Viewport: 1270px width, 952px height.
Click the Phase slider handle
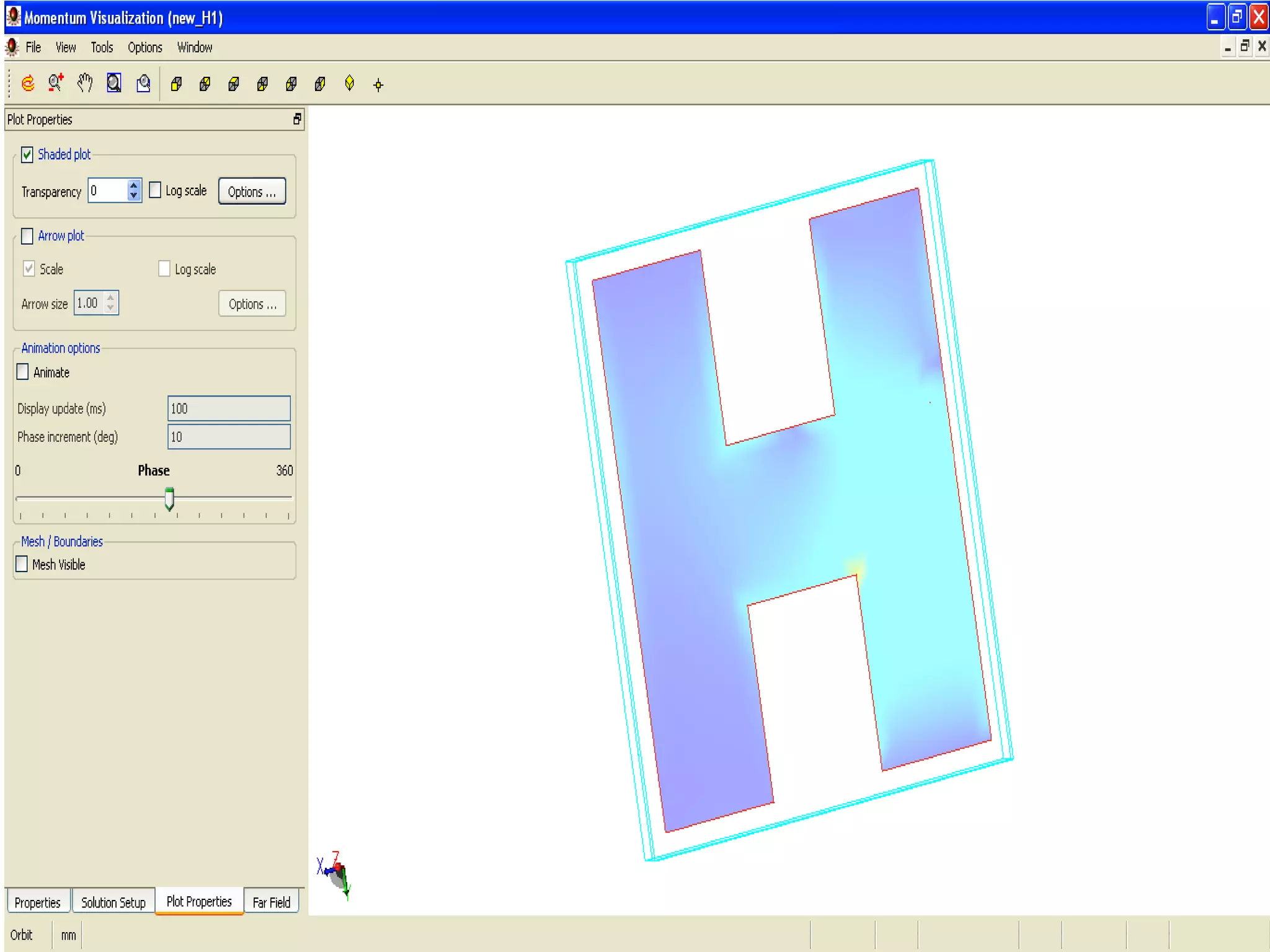(169, 498)
